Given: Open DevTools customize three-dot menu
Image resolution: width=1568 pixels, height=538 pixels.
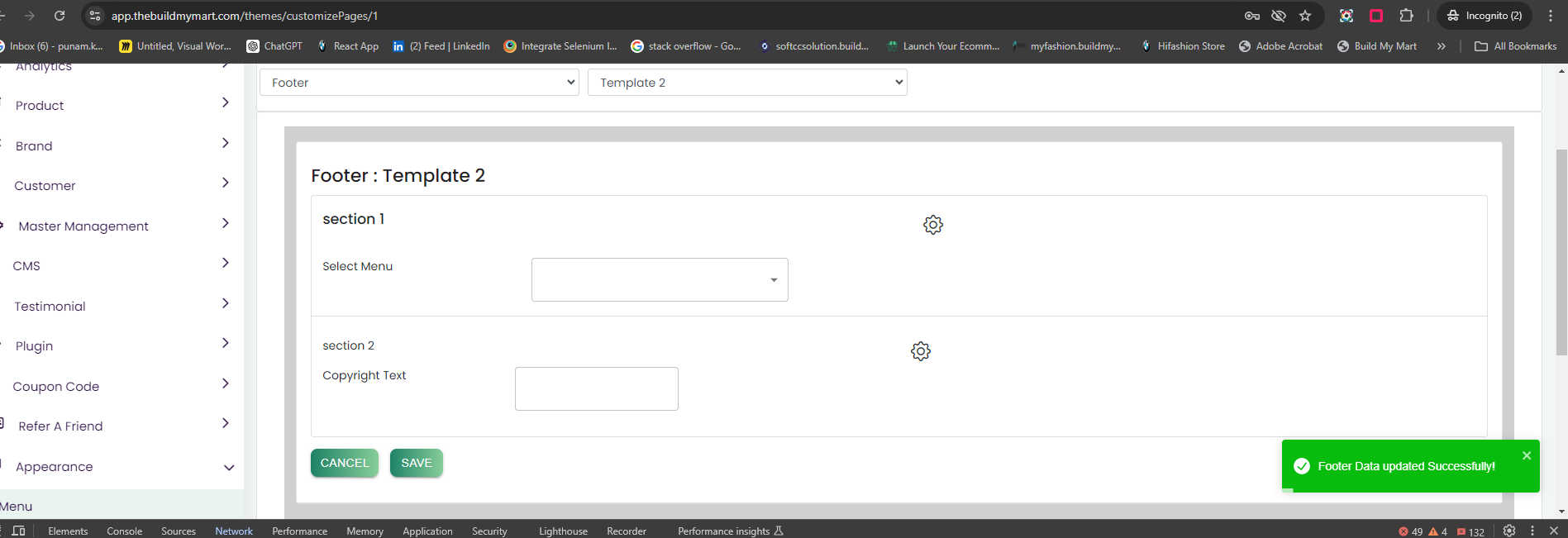Looking at the screenshot, I should coord(1532,531).
